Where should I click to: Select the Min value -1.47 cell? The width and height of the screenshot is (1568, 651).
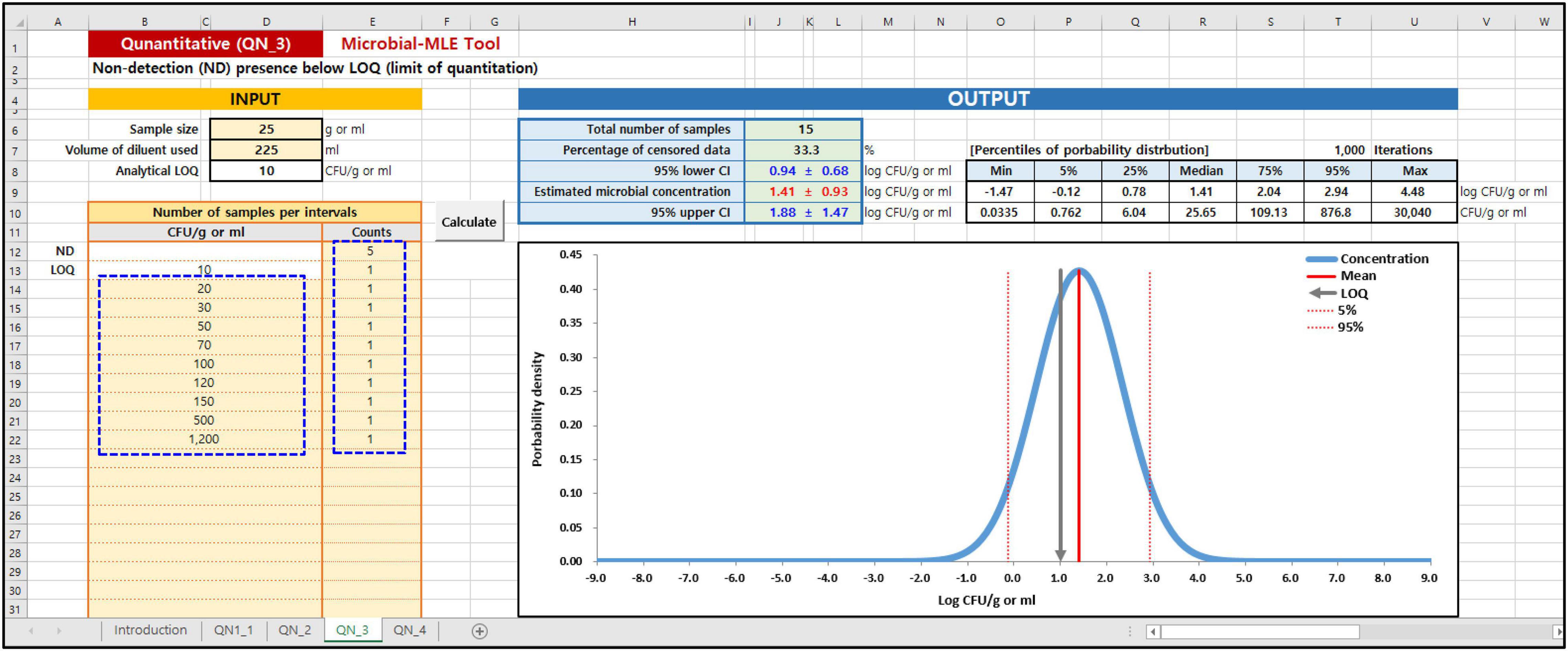pyautogui.click(x=1000, y=192)
